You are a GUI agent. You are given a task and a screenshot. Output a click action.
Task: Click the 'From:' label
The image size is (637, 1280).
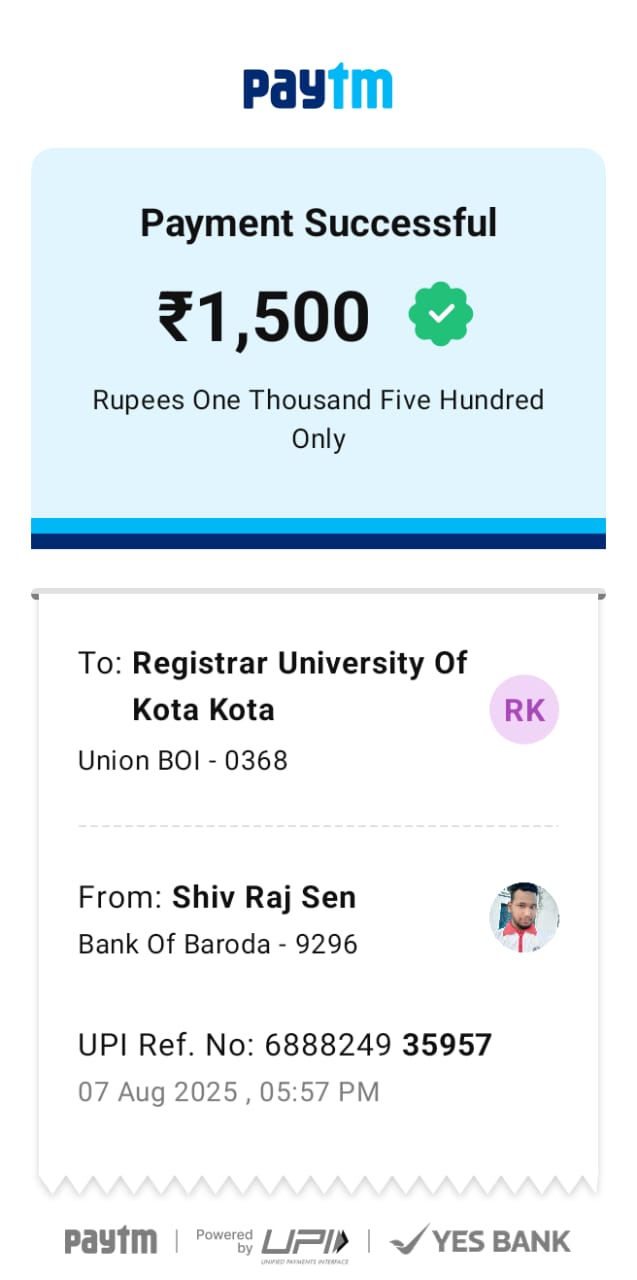tap(120, 897)
